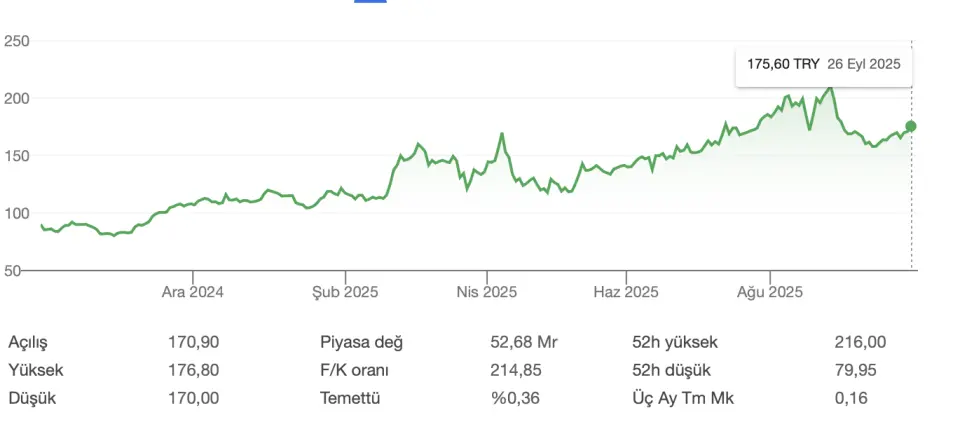Screen dimensions: 960x436
Task: Select the Şub 2025 axis tick label
Action: pyautogui.click(x=345, y=292)
